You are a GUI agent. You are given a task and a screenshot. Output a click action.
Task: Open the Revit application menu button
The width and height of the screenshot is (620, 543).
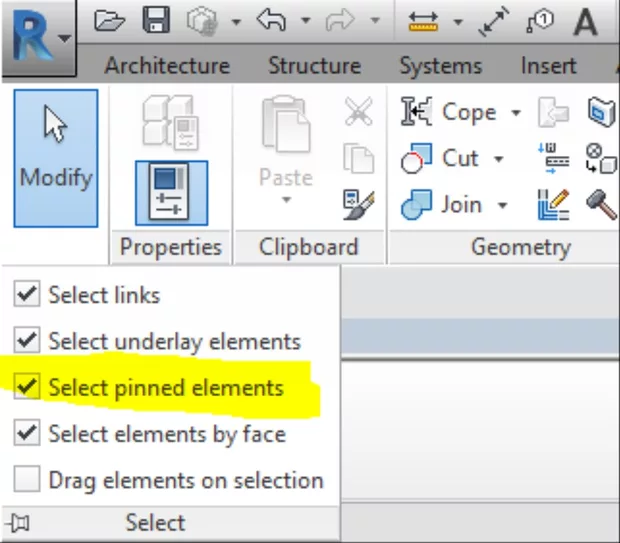[x=38, y=38]
